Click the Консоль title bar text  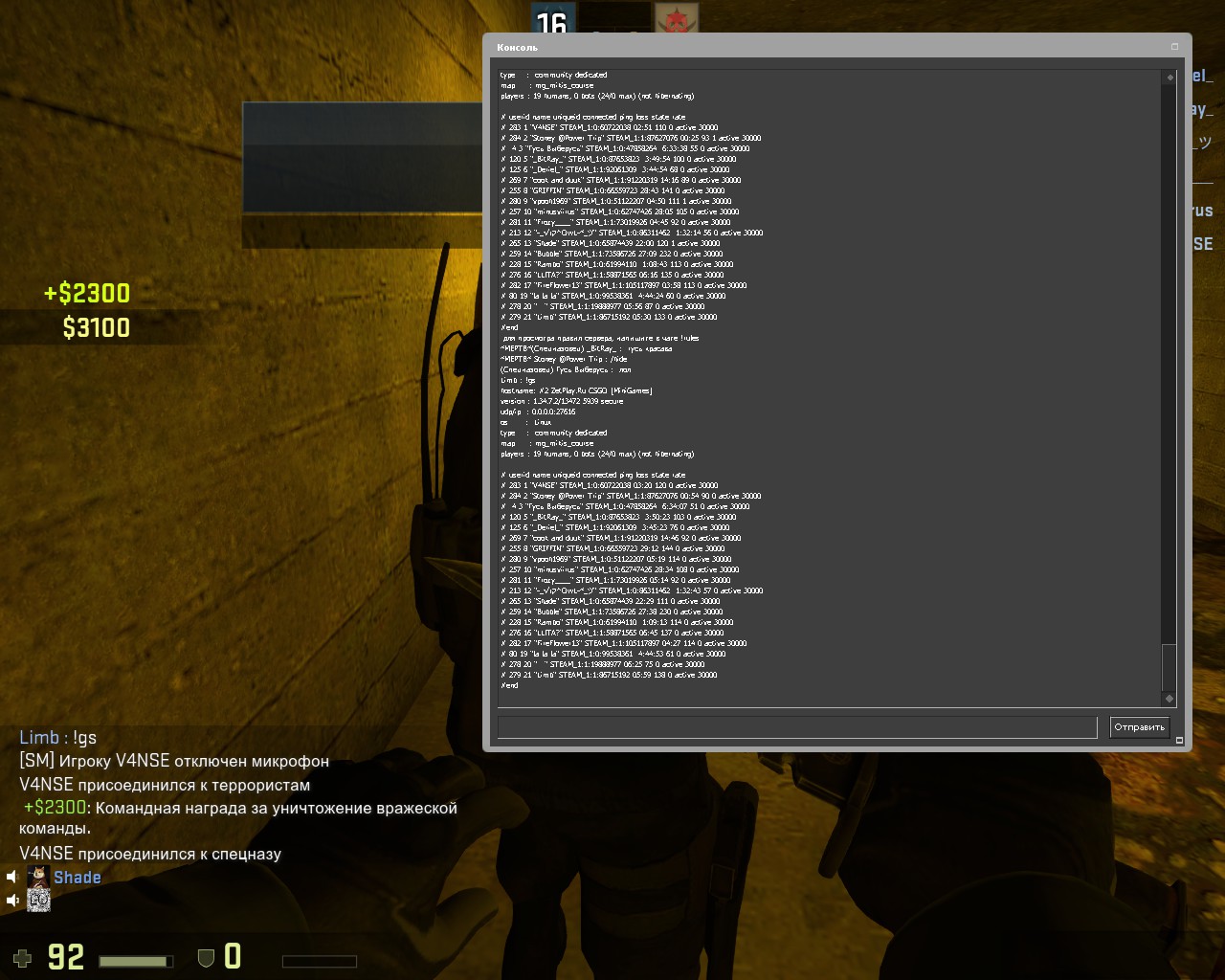point(518,48)
